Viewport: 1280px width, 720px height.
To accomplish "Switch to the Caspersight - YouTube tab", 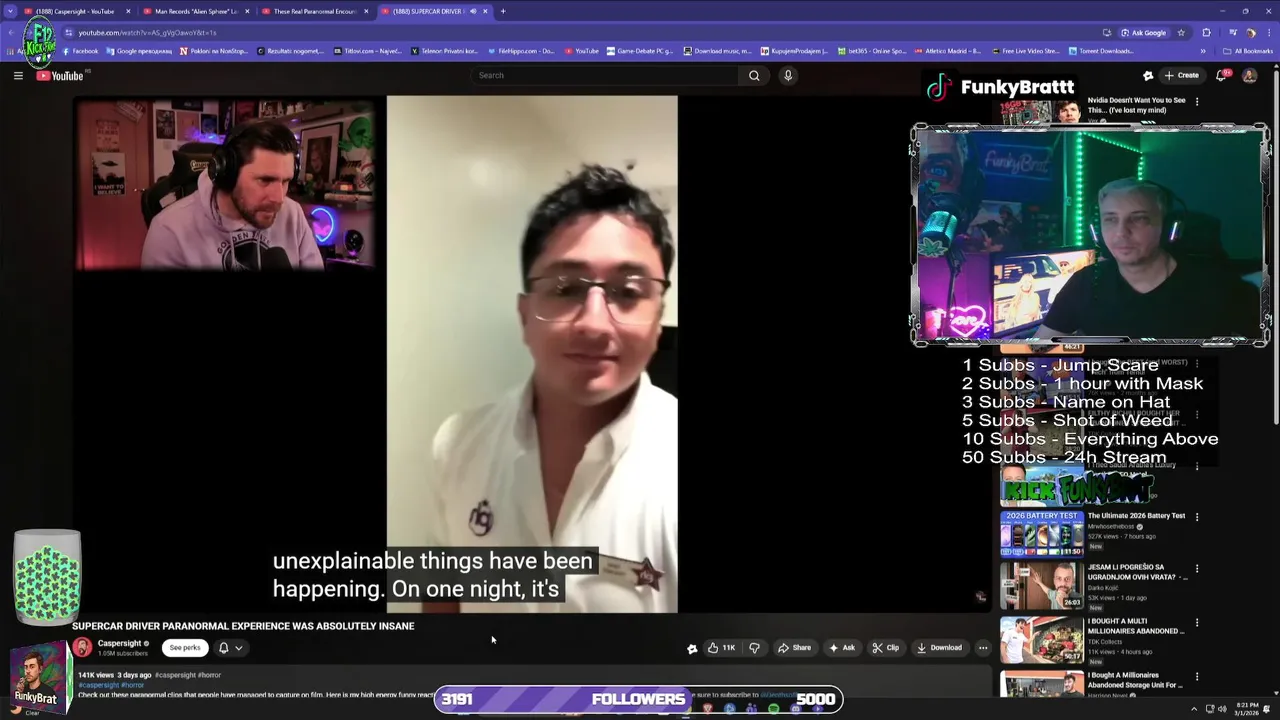I will [x=75, y=11].
